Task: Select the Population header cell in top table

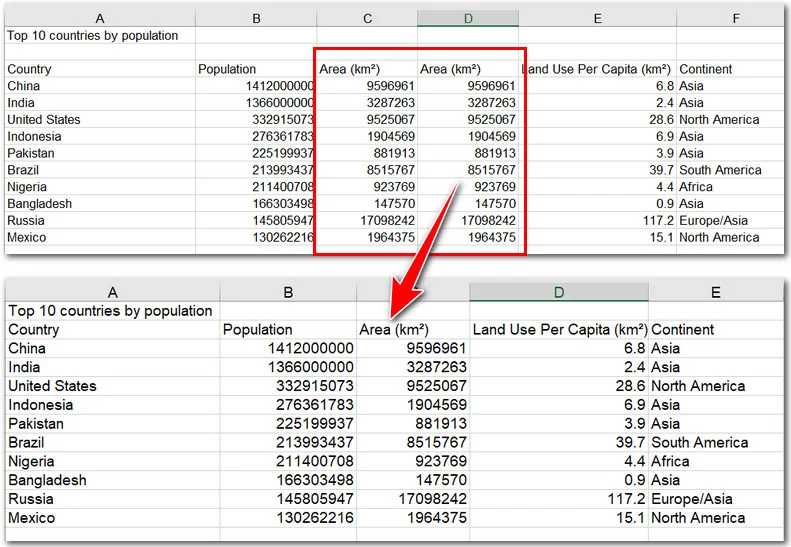Action: 227,69
